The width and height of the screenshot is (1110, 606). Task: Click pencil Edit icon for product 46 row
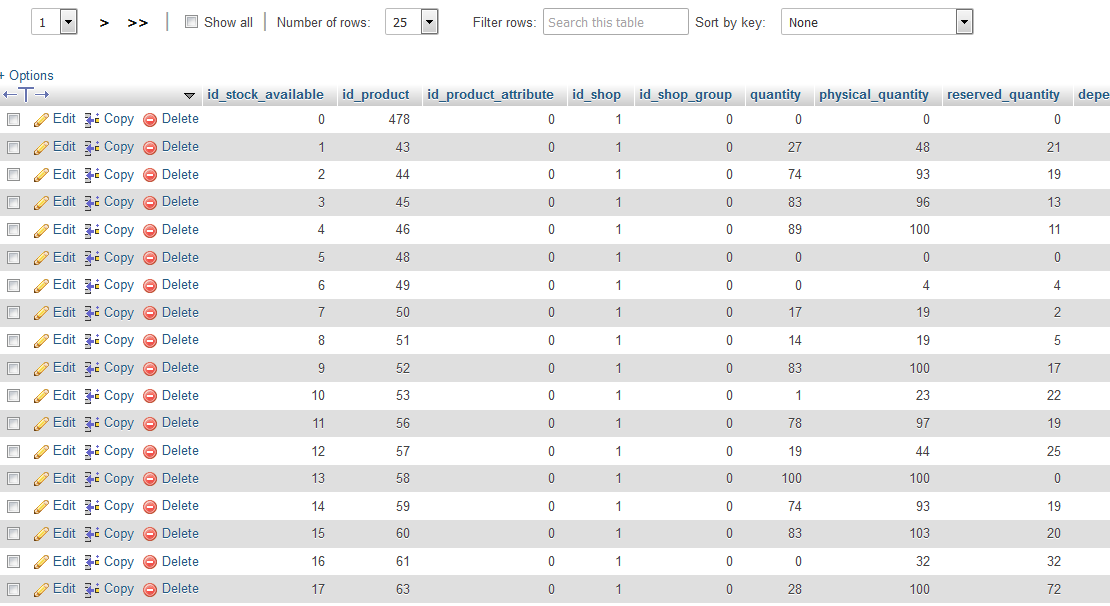[x=41, y=230]
